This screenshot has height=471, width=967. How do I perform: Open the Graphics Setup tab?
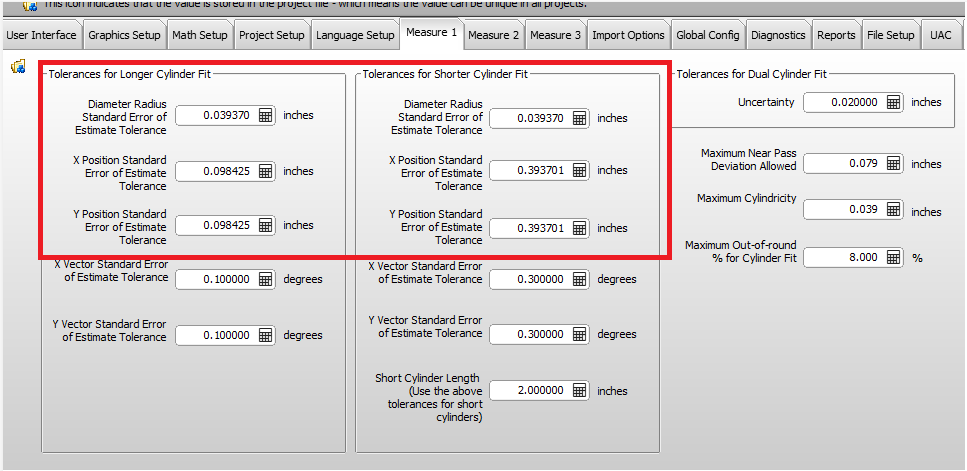point(124,35)
